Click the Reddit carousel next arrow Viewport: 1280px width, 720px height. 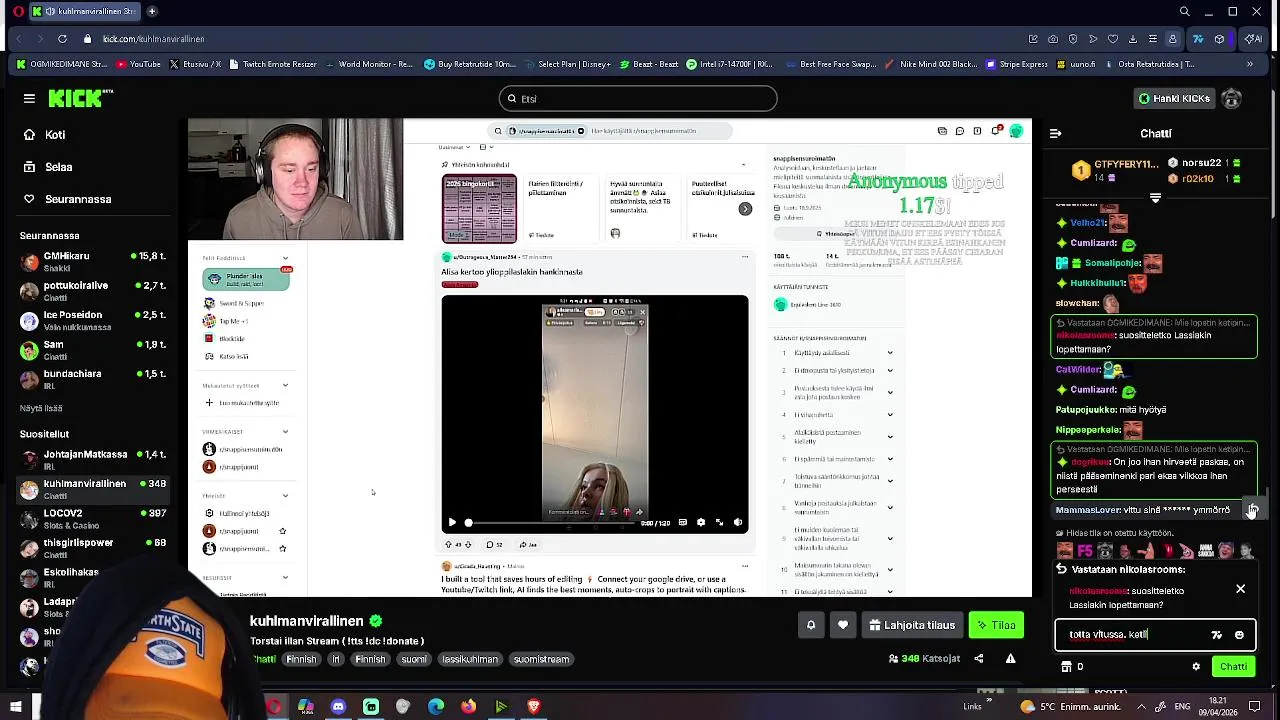(745, 209)
